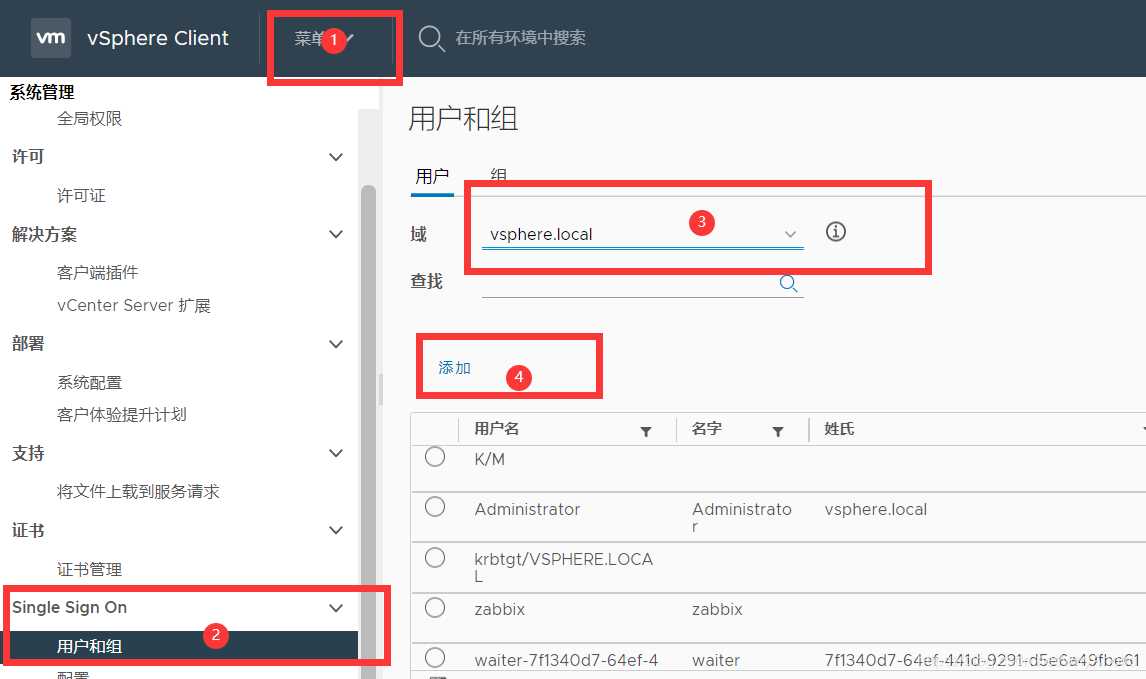
Task: Open 客户体验提升计划 item
Action: (x=121, y=414)
